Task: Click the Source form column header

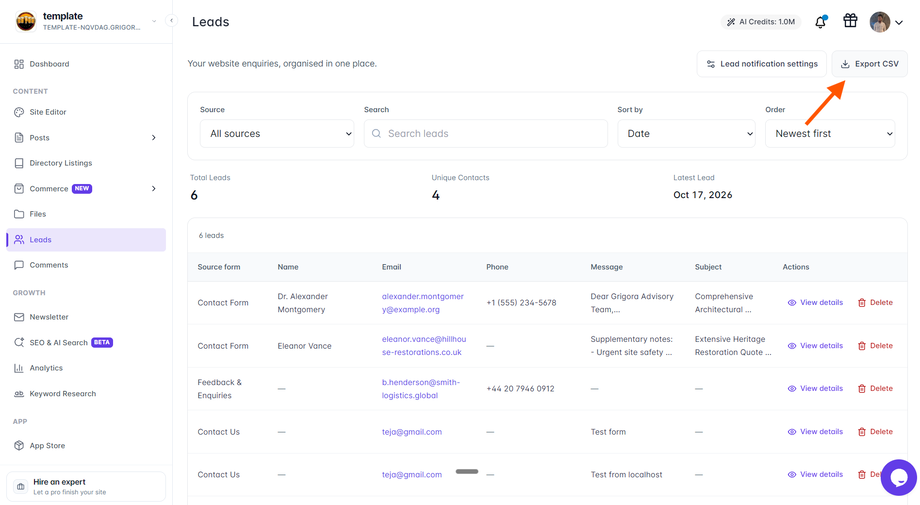Action: (x=219, y=267)
